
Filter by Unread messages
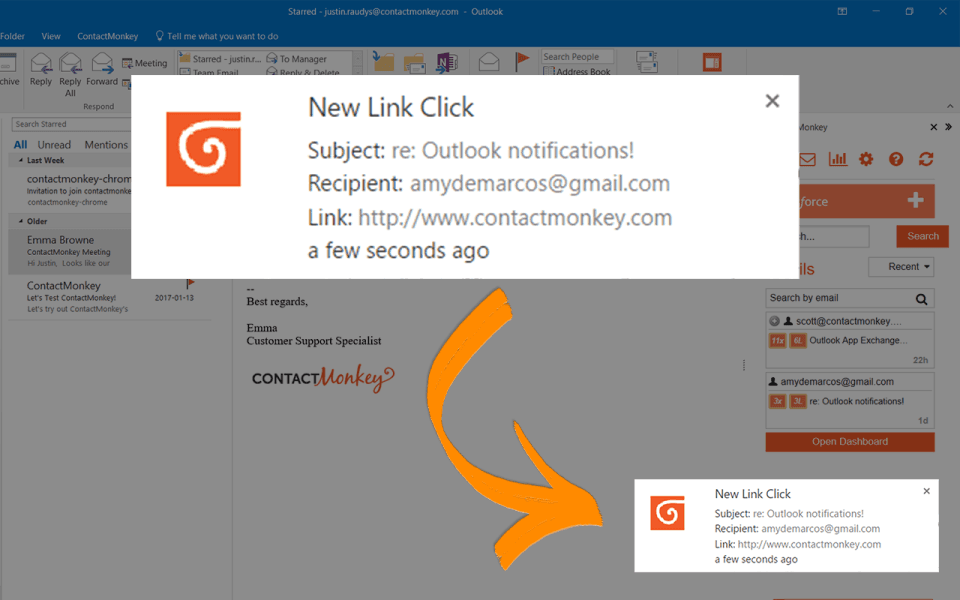pos(54,144)
